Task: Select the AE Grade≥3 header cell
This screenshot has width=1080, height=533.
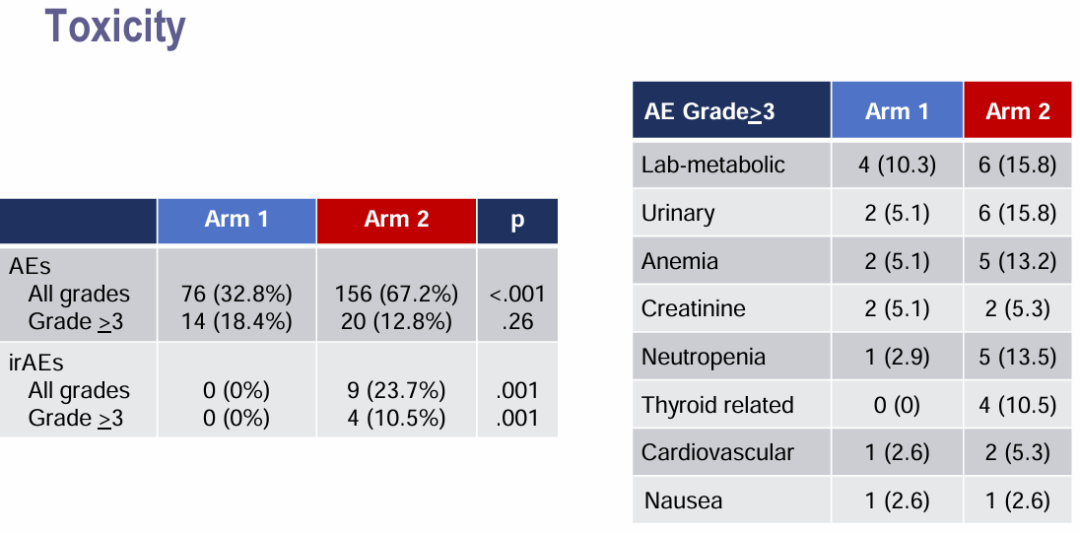Action: pyautogui.click(x=709, y=111)
